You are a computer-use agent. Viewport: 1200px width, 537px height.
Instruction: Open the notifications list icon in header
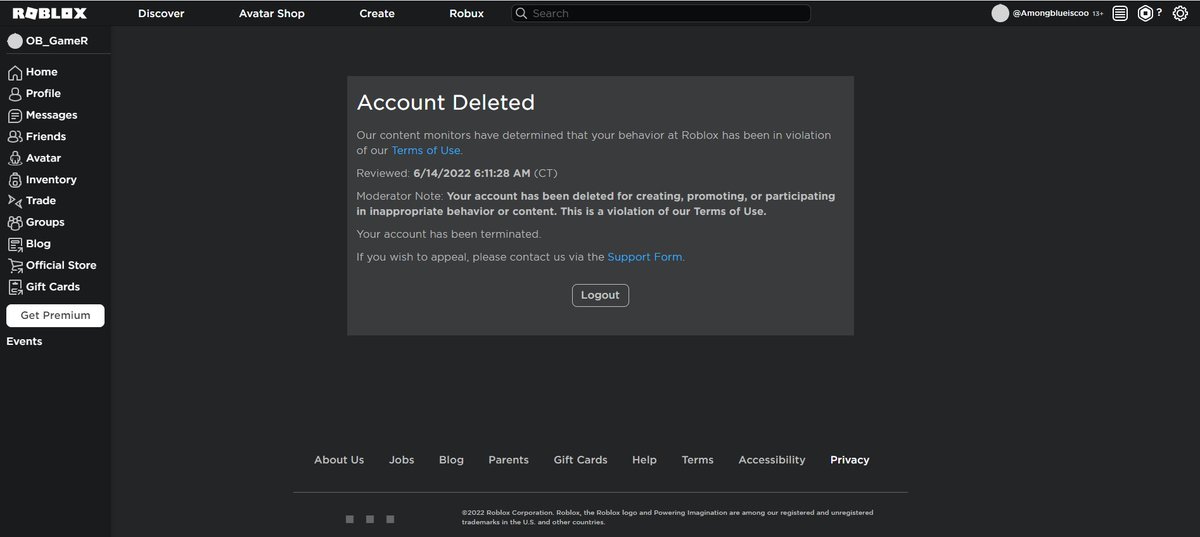coord(1120,14)
